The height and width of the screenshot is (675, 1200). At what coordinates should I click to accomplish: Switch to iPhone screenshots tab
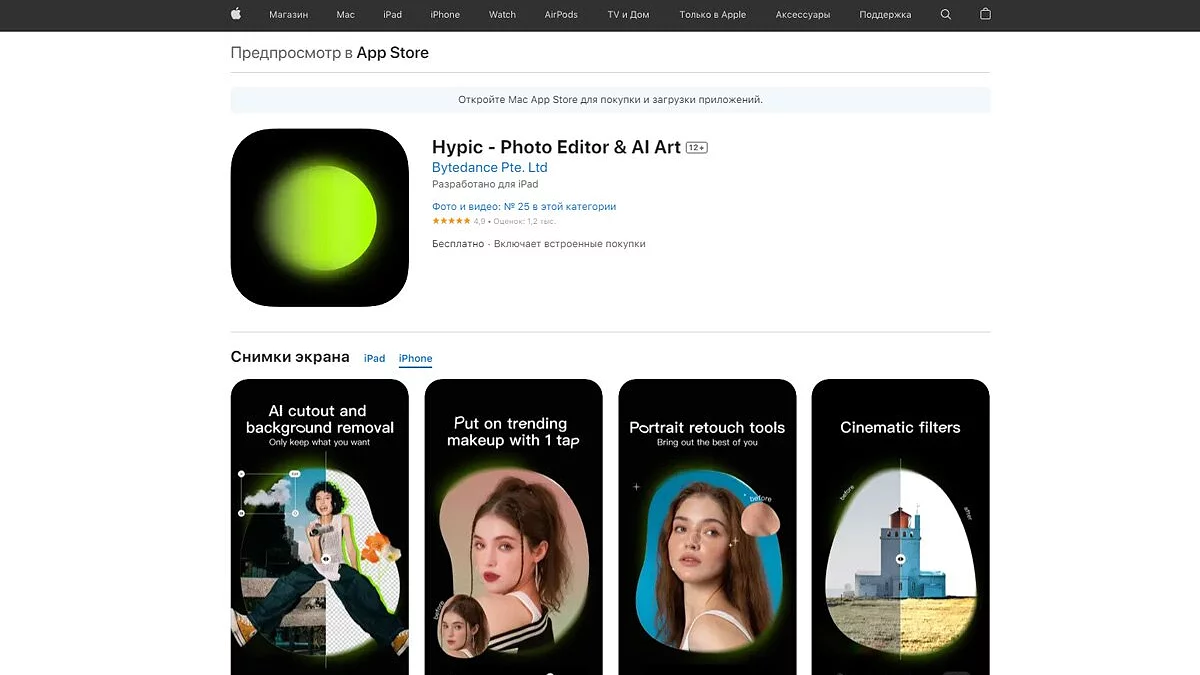[415, 358]
